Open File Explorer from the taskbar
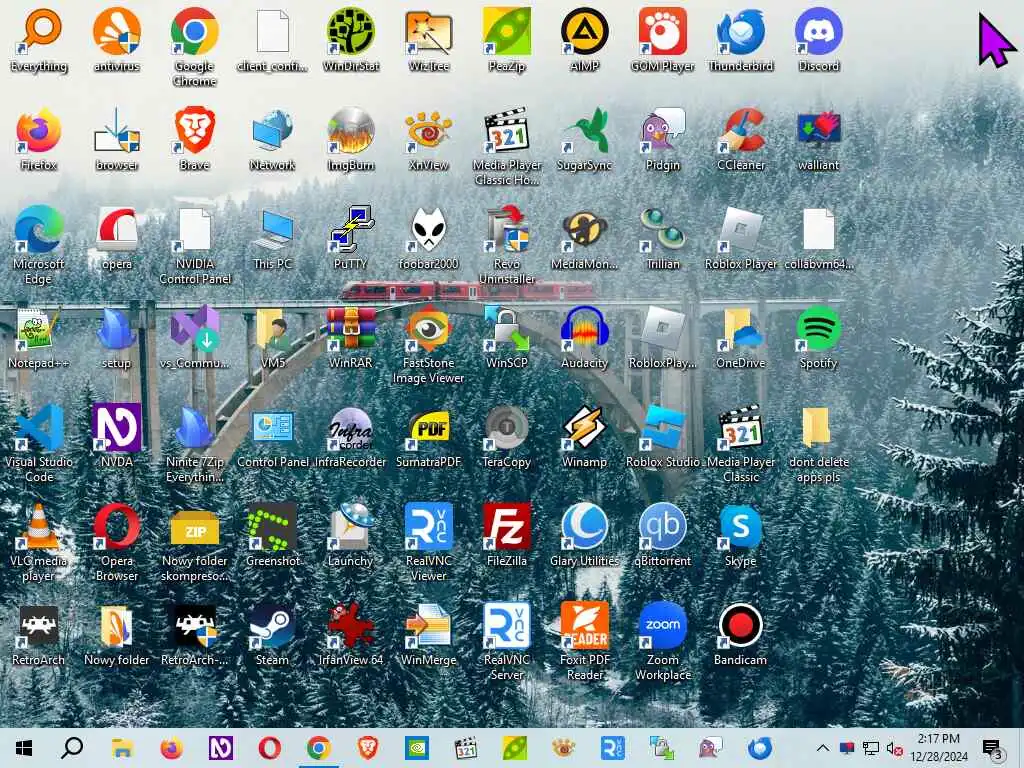The width and height of the screenshot is (1024, 768). pos(122,748)
